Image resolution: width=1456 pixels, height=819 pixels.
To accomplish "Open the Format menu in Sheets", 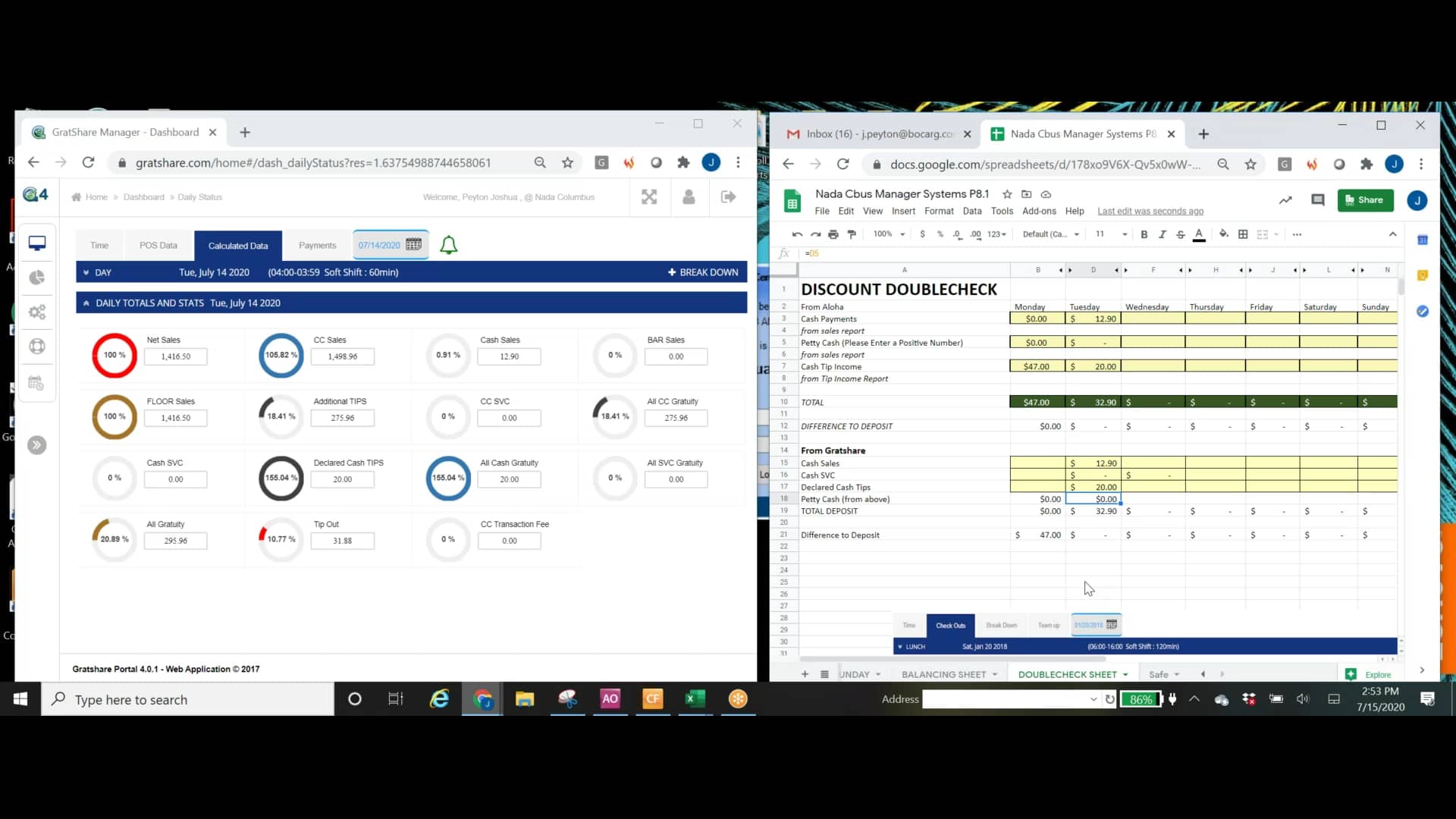I will tap(938, 212).
